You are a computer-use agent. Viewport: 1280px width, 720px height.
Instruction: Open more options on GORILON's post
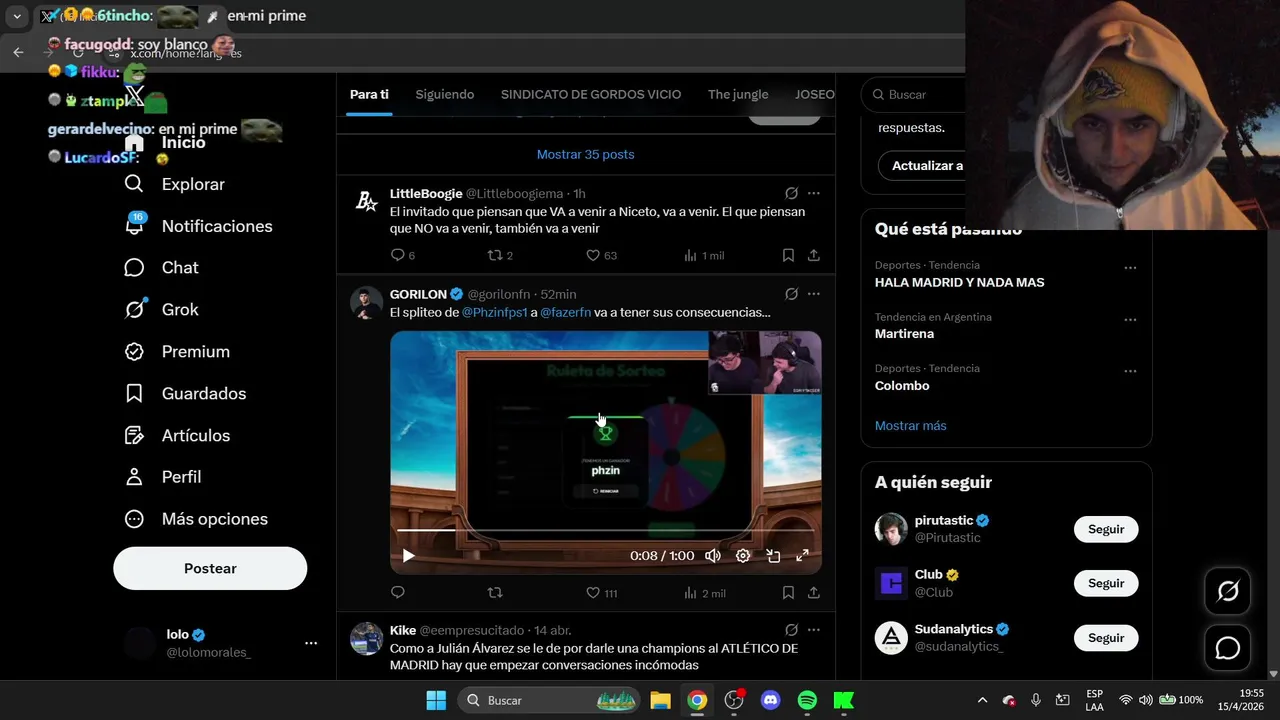pos(814,294)
